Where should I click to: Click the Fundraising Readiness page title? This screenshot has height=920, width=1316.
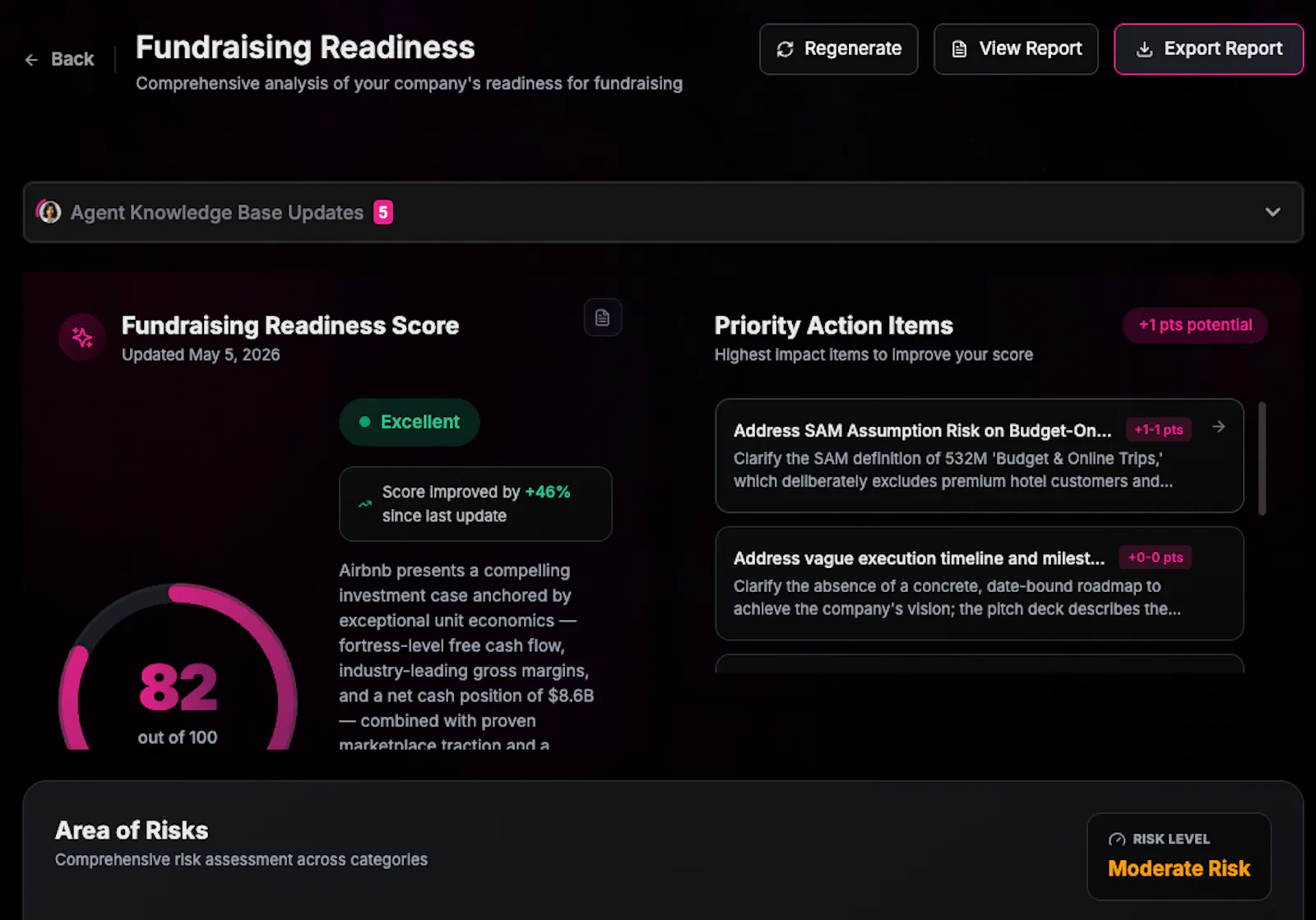coord(305,48)
